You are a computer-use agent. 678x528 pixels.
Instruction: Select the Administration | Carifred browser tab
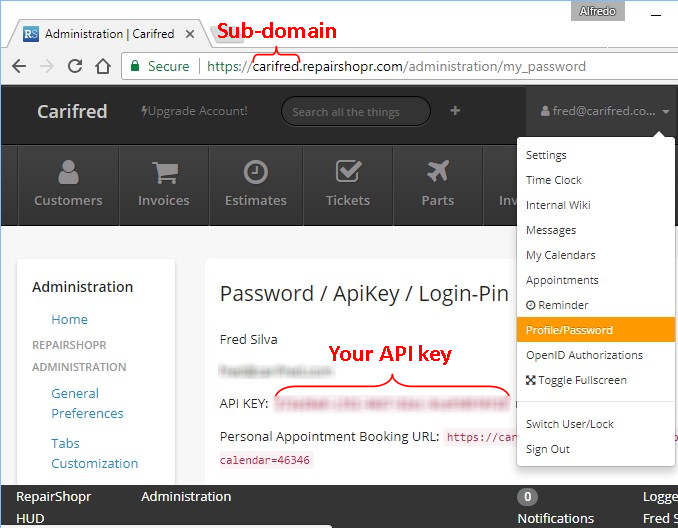[x=107, y=34]
